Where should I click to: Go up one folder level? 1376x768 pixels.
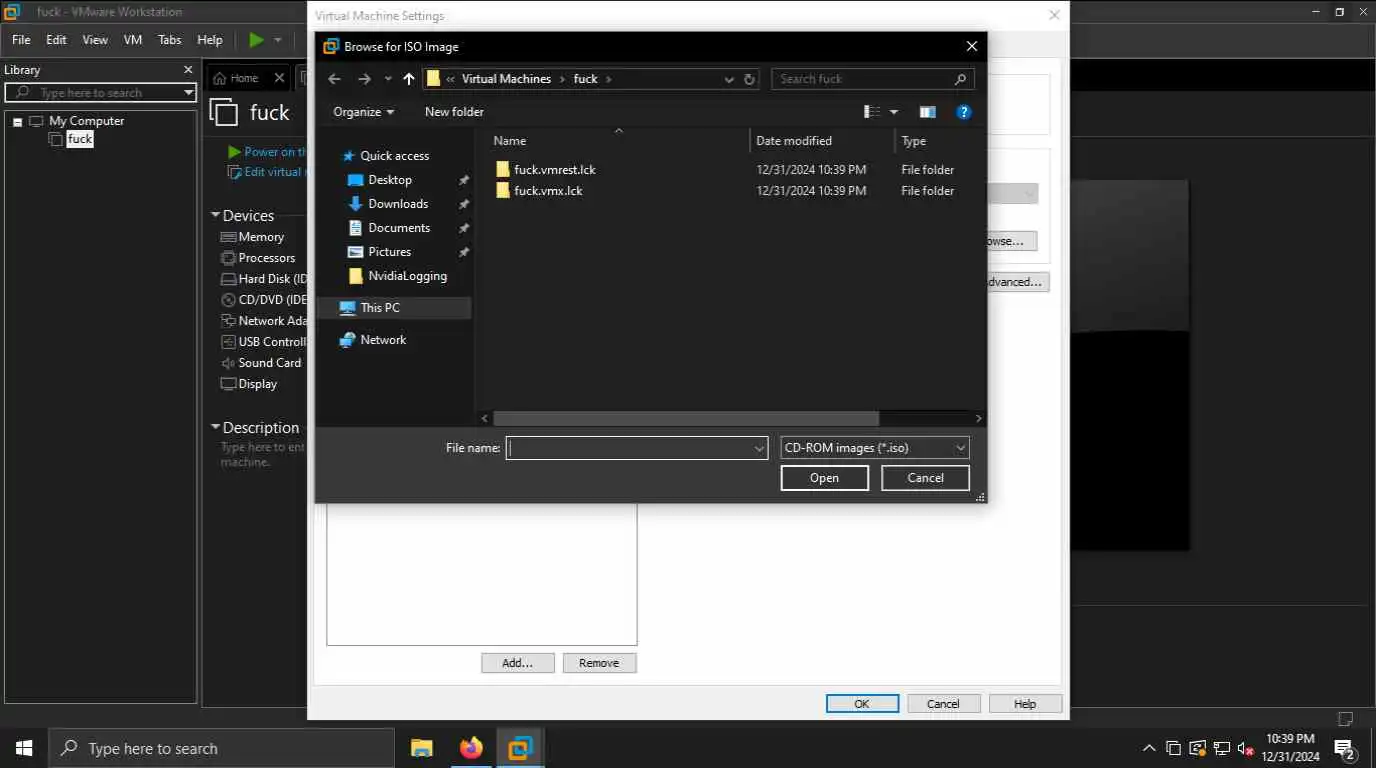pyautogui.click(x=408, y=79)
